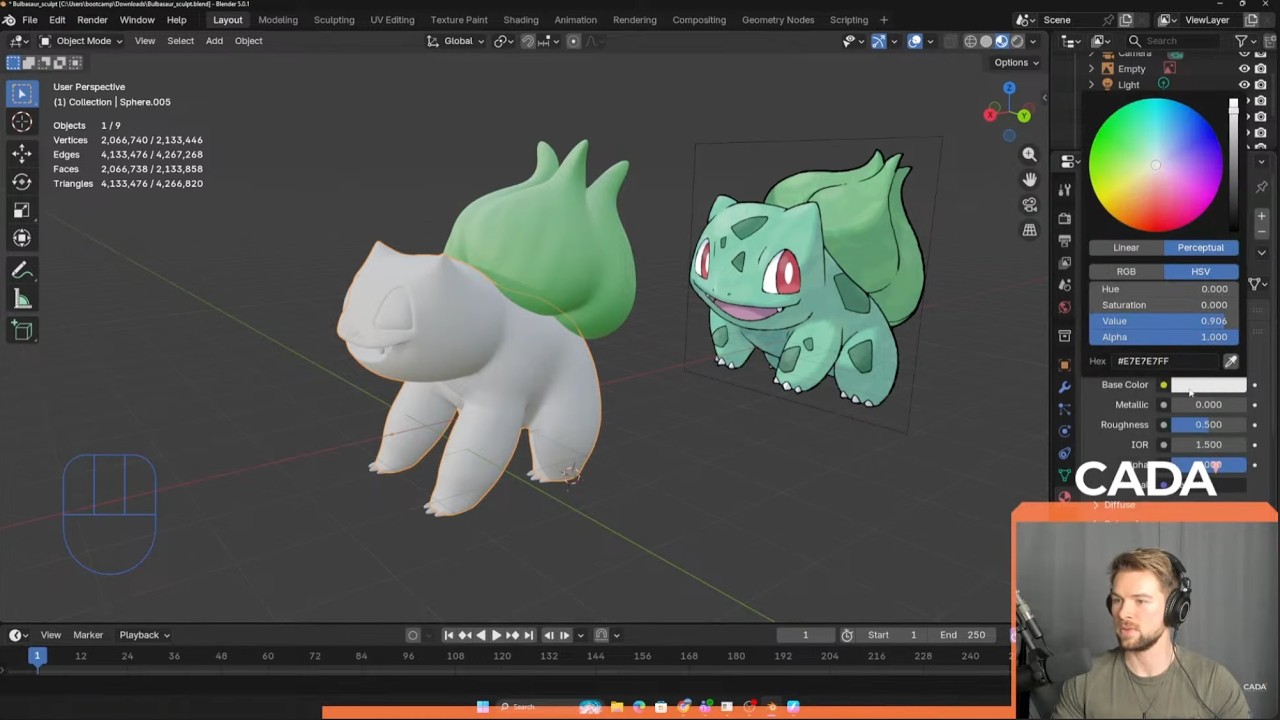Open the Object Mode dropdown
This screenshot has height=720, width=1280.
click(x=81, y=41)
